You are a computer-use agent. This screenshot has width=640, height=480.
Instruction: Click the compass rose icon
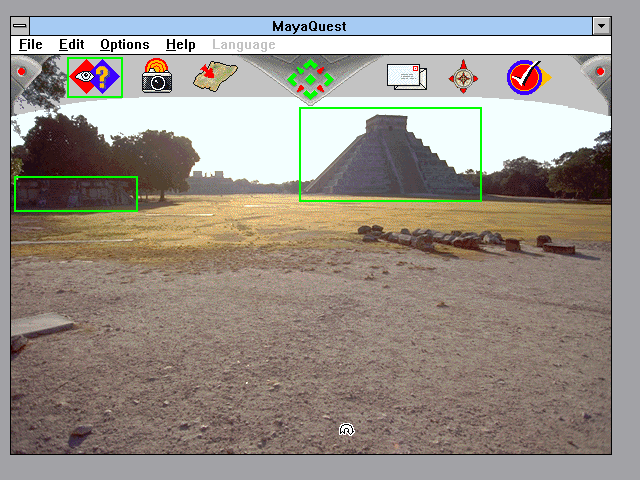coord(463,77)
